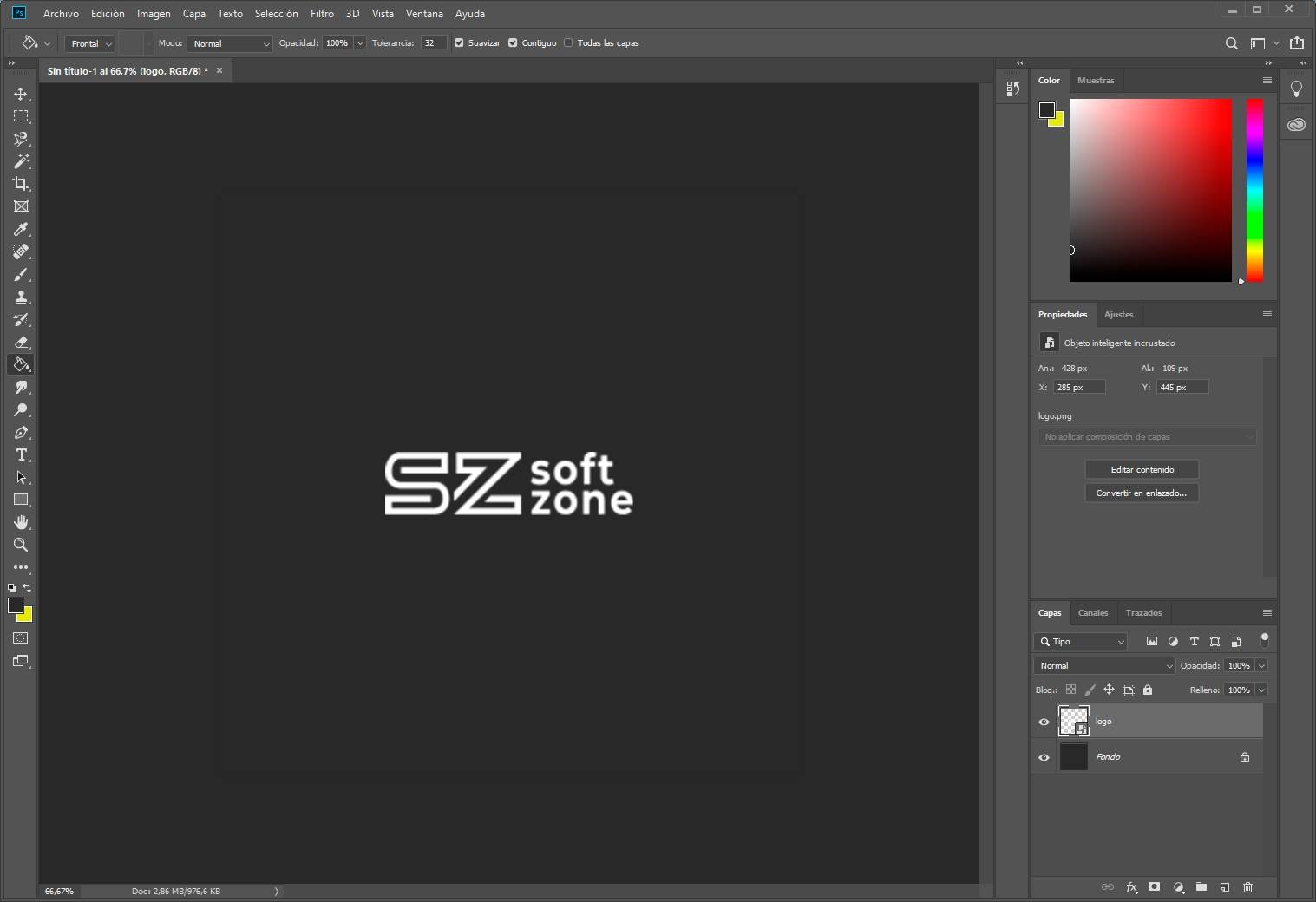Uncheck the Contiguo option
Viewport: 1316px width, 902px height.
[x=513, y=43]
